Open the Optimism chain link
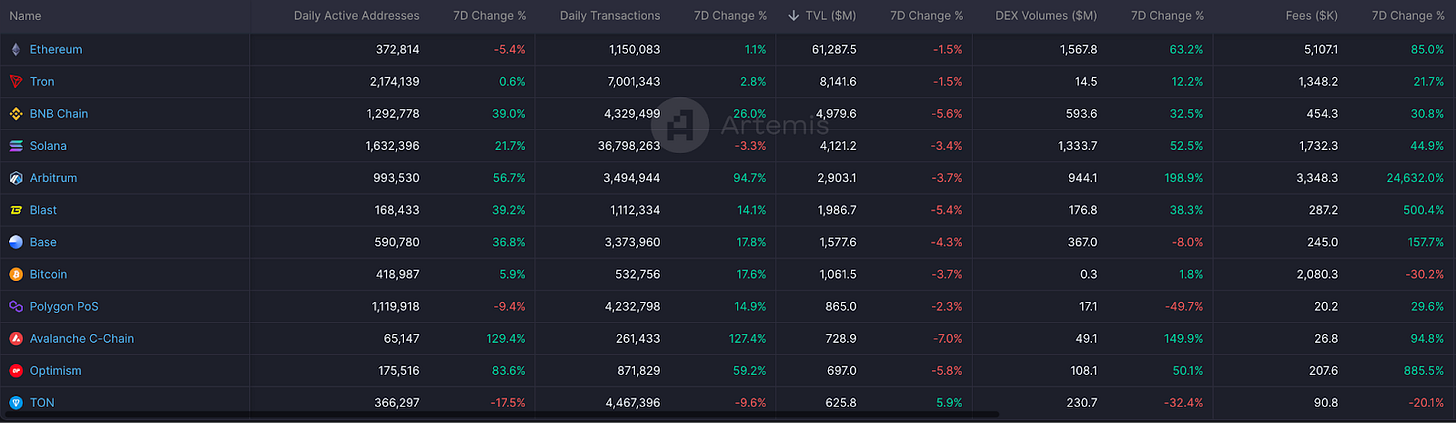The height and width of the screenshot is (423, 1456). [x=56, y=370]
